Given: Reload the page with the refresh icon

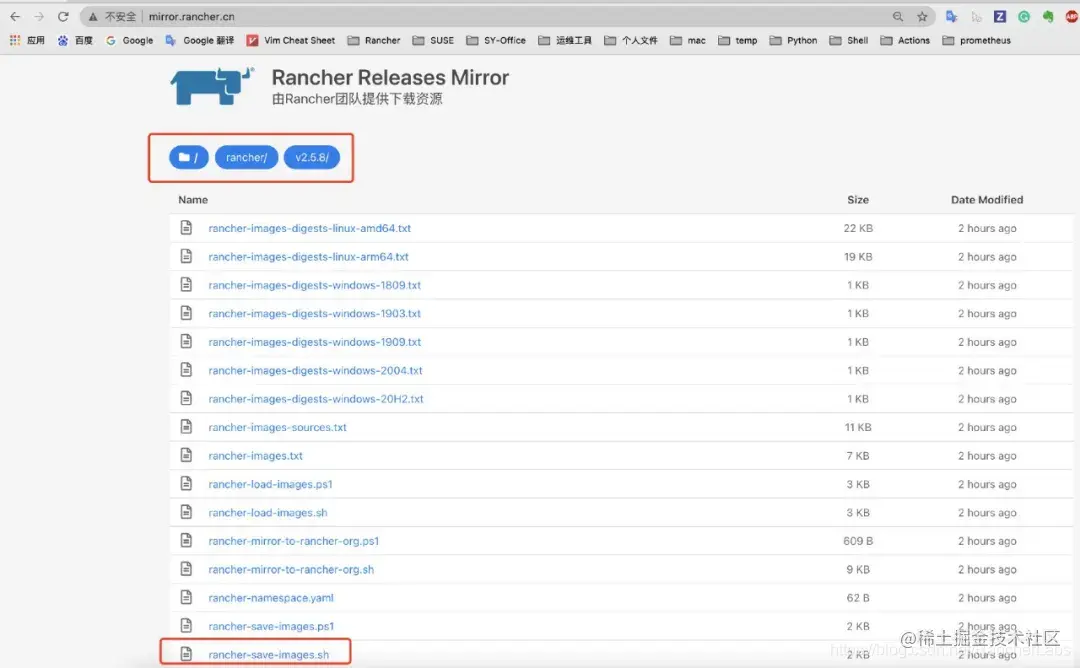Looking at the screenshot, I should 63,17.
